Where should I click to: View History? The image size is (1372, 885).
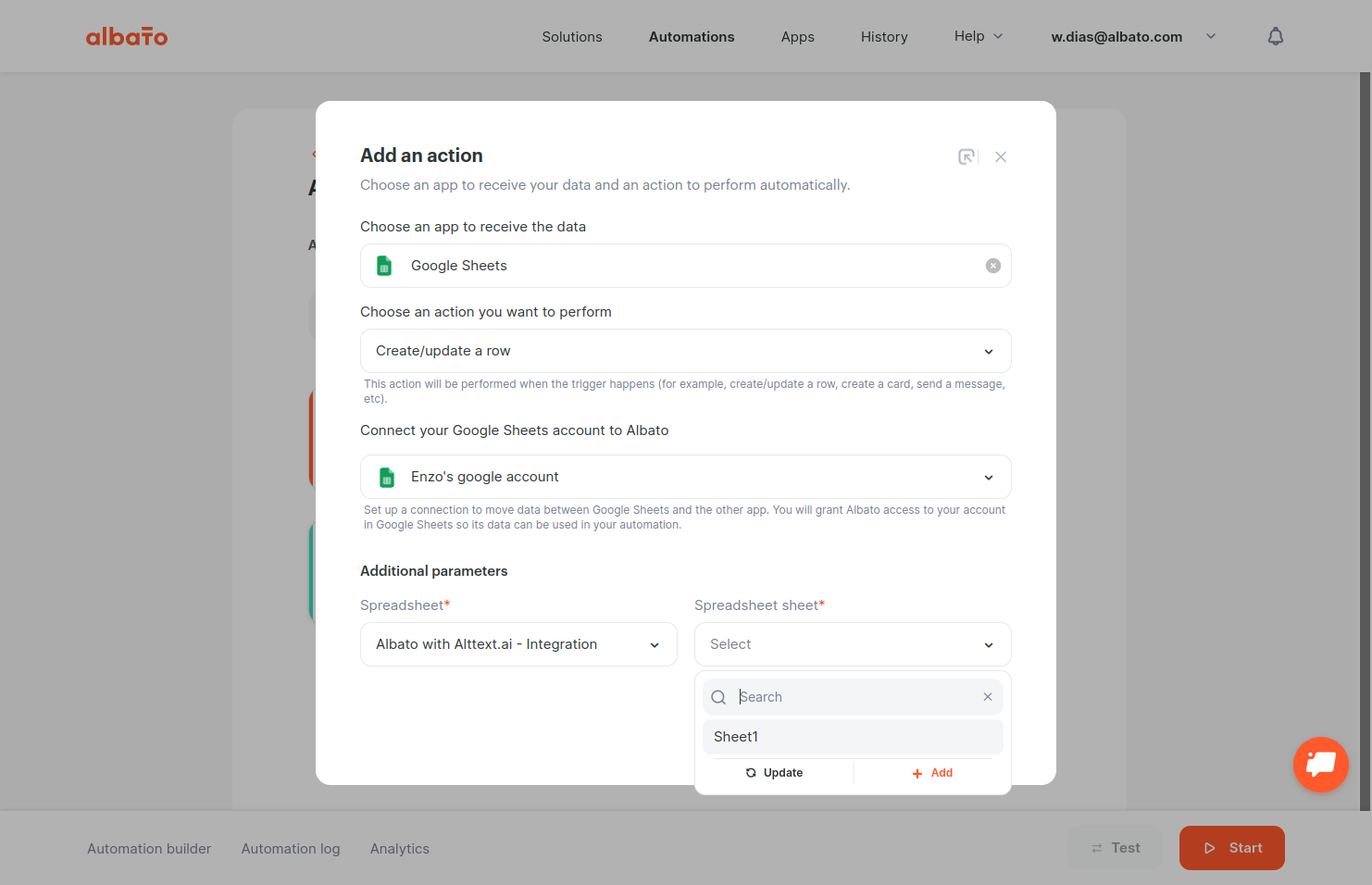pyautogui.click(x=884, y=37)
